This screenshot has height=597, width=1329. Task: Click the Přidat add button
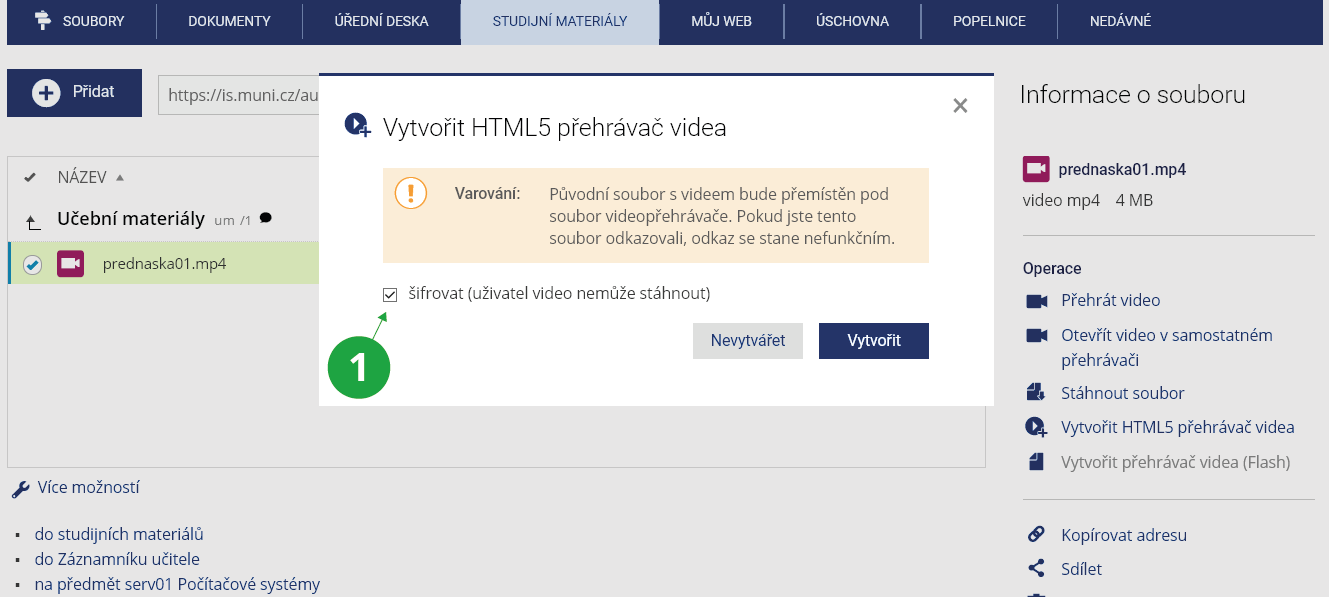tap(75, 93)
